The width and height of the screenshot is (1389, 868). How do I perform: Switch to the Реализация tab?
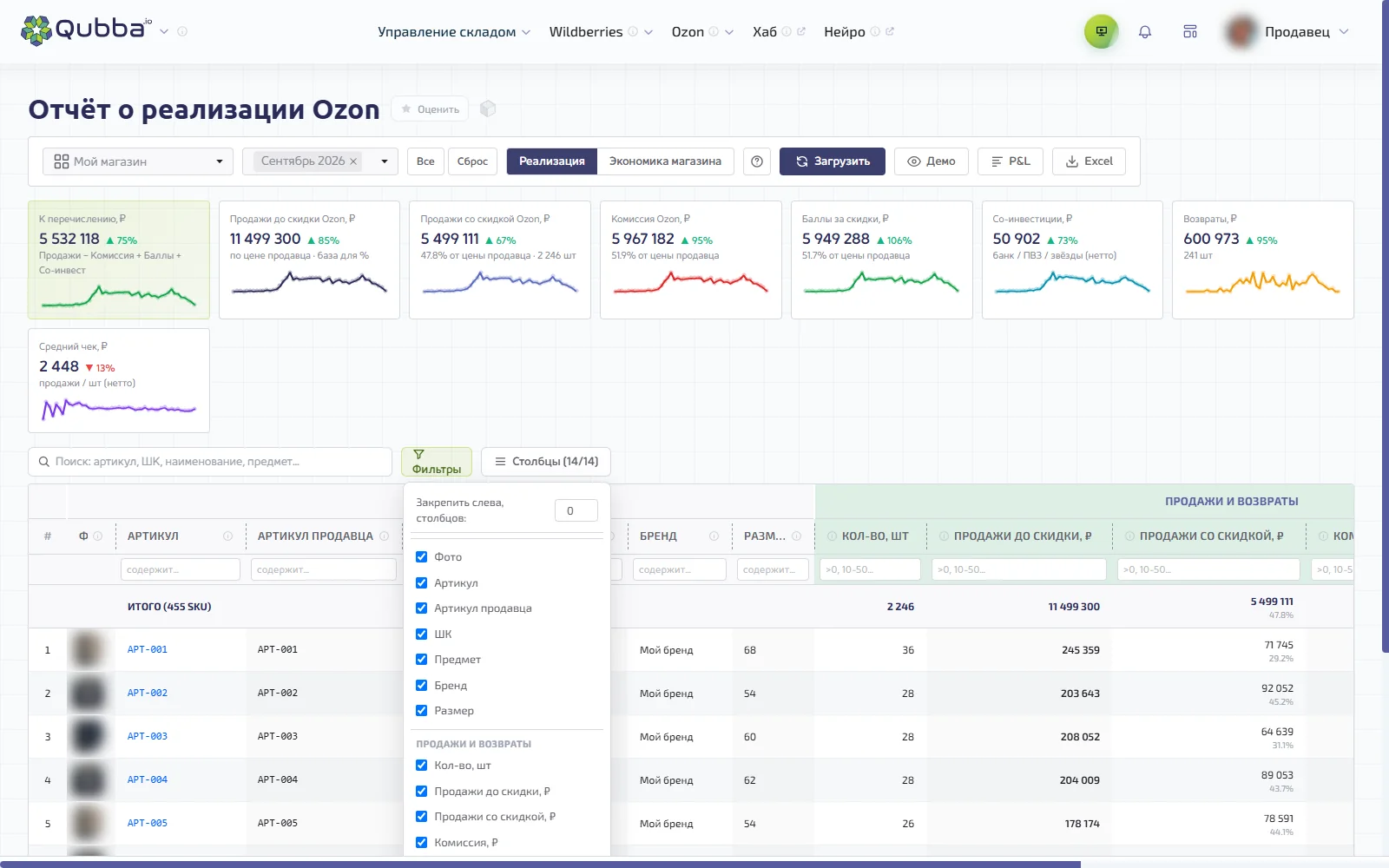[x=552, y=161]
